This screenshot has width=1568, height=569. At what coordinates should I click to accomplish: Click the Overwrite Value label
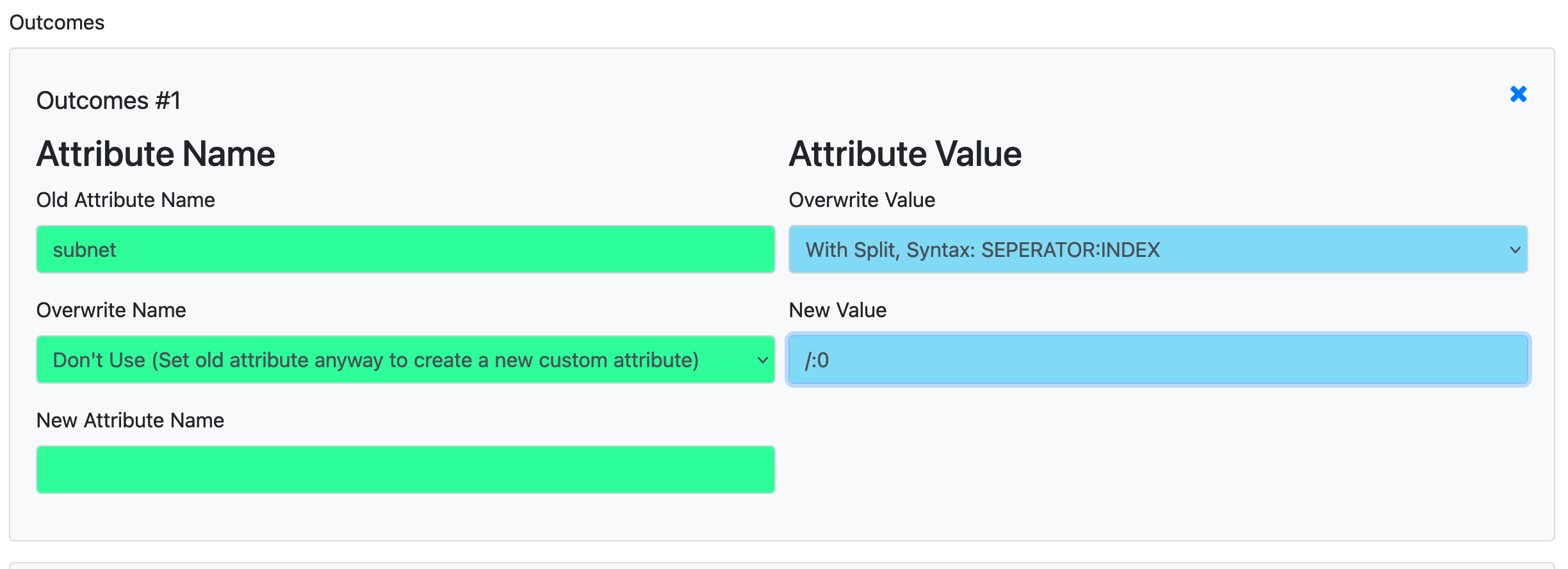pyautogui.click(x=862, y=200)
